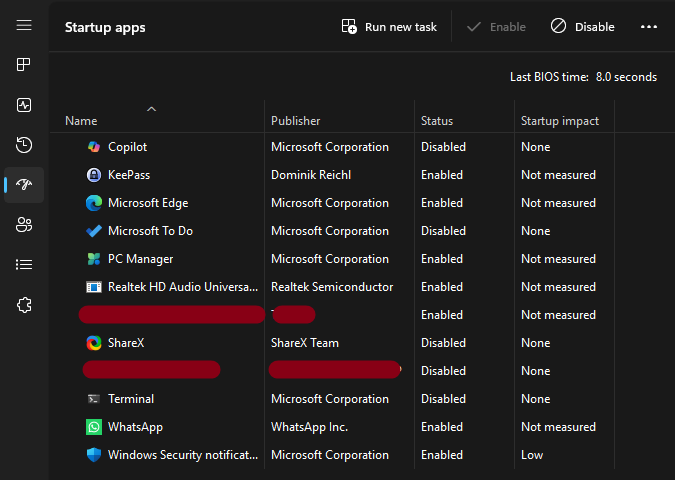Click publisher Realtek Semiconductor
The height and width of the screenshot is (480, 675).
[332, 287]
